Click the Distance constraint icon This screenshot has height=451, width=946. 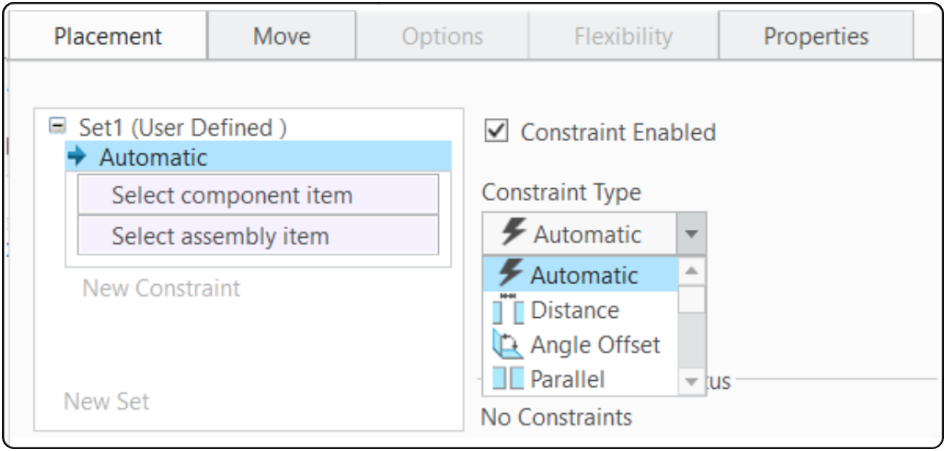tap(508, 310)
